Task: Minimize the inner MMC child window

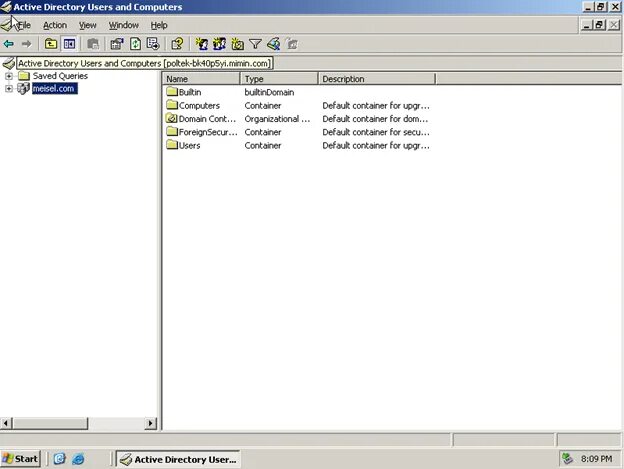Action: pos(586,25)
